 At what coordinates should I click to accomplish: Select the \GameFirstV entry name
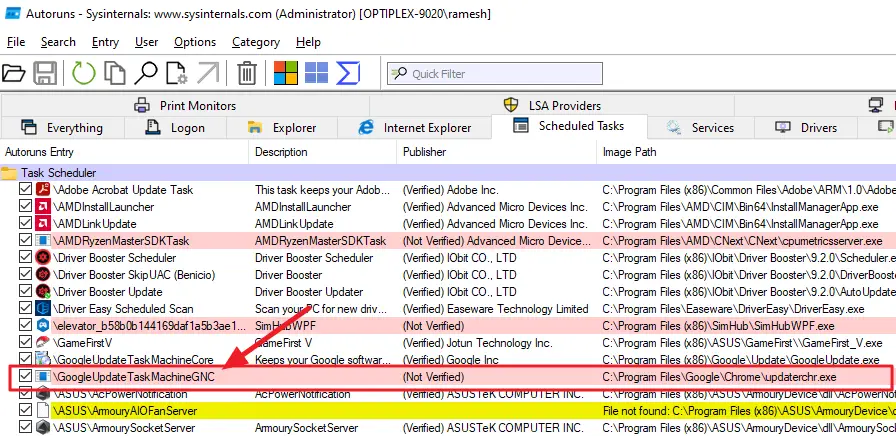(82, 343)
